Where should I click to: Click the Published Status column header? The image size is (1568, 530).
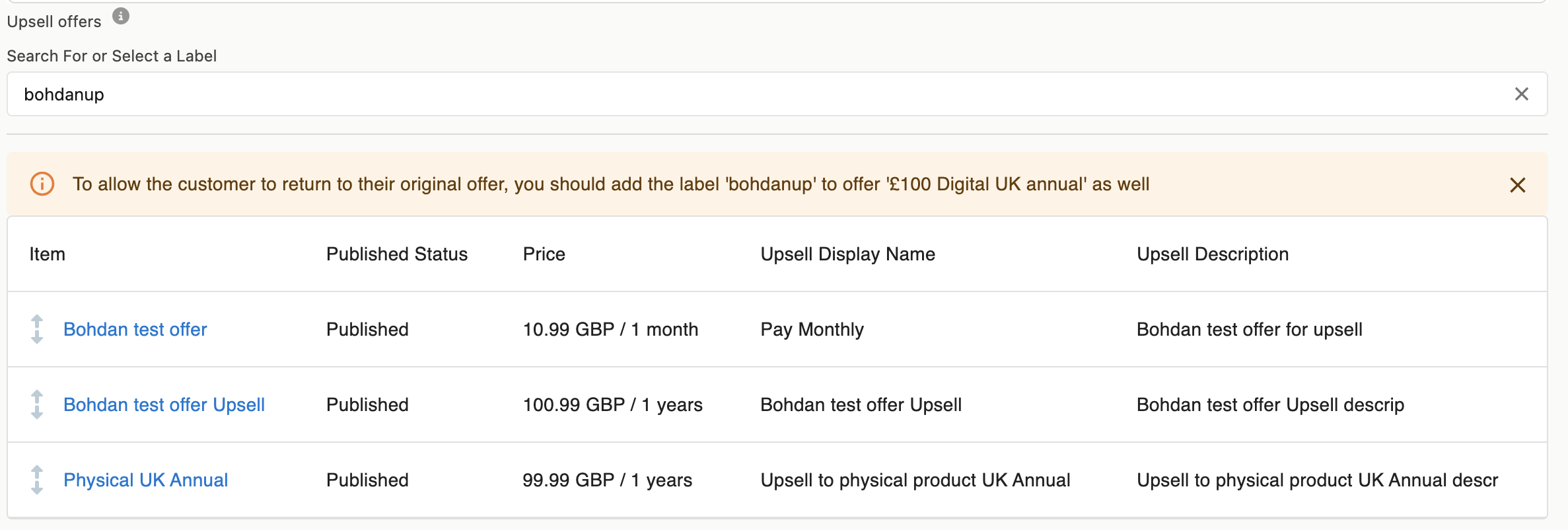(x=396, y=254)
